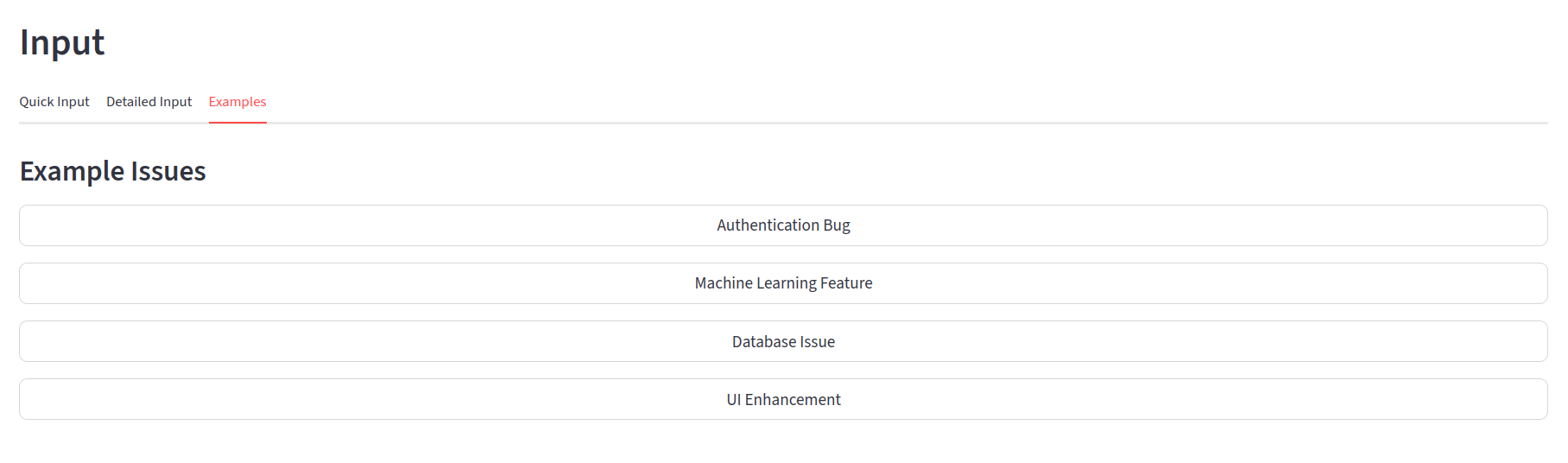
Task: Choose the Machine Learning Feature example
Action: click(x=783, y=283)
